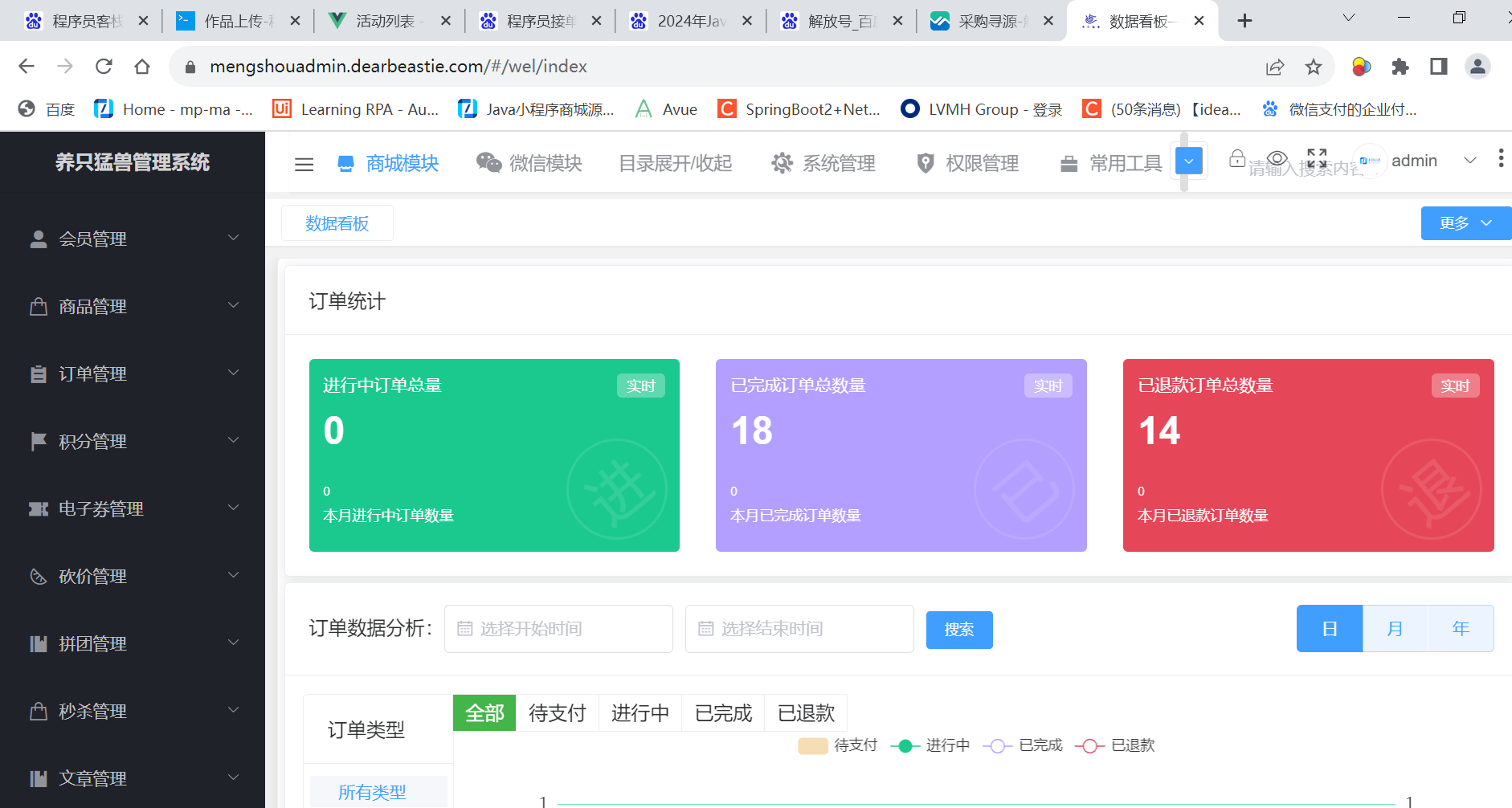Select the 日 period toggle
This screenshot has width=1512, height=808.
[1330, 629]
